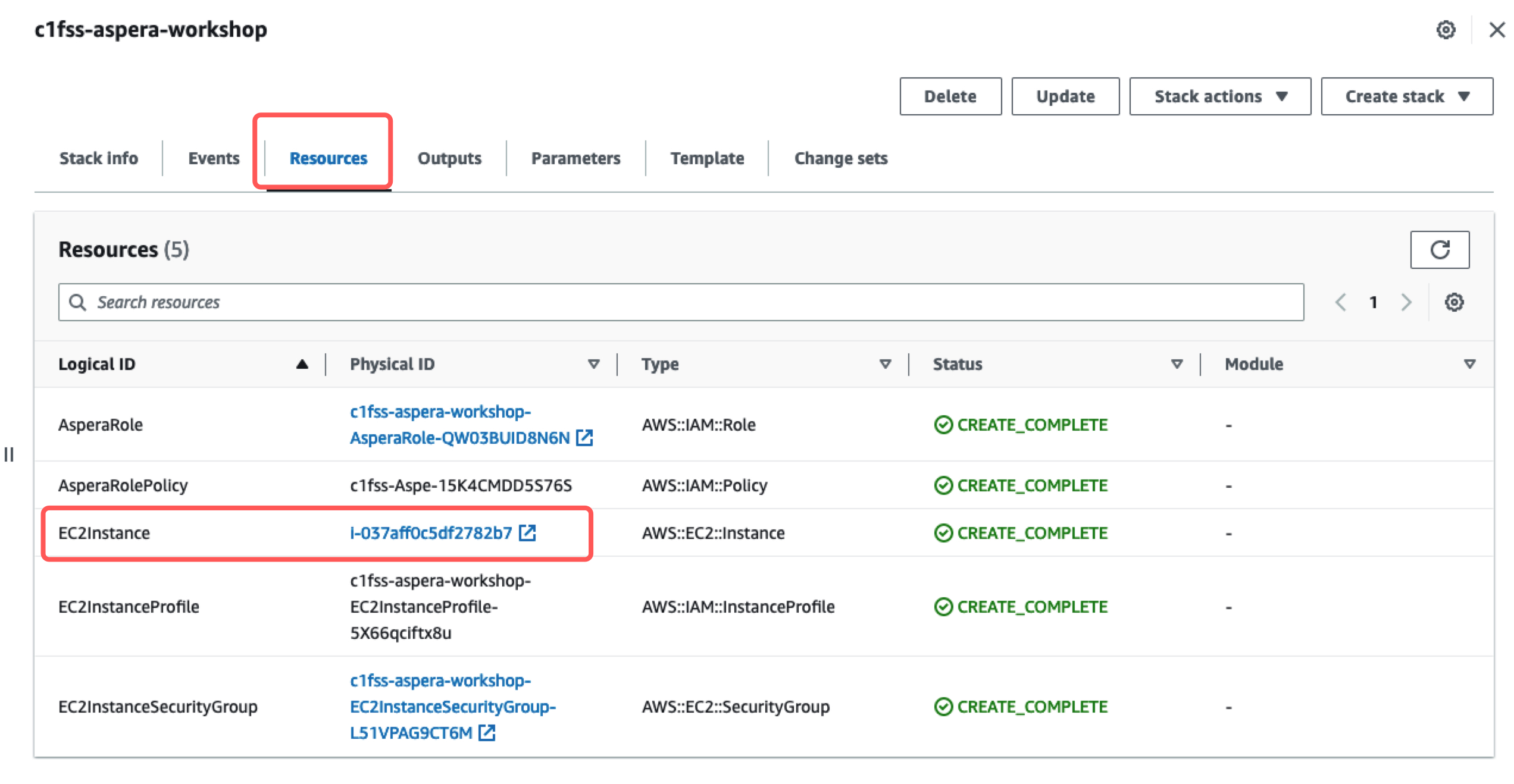Open EC2InstanceSecurityGroup physical ID link
This screenshot has height=784, width=1514.
point(453,707)
